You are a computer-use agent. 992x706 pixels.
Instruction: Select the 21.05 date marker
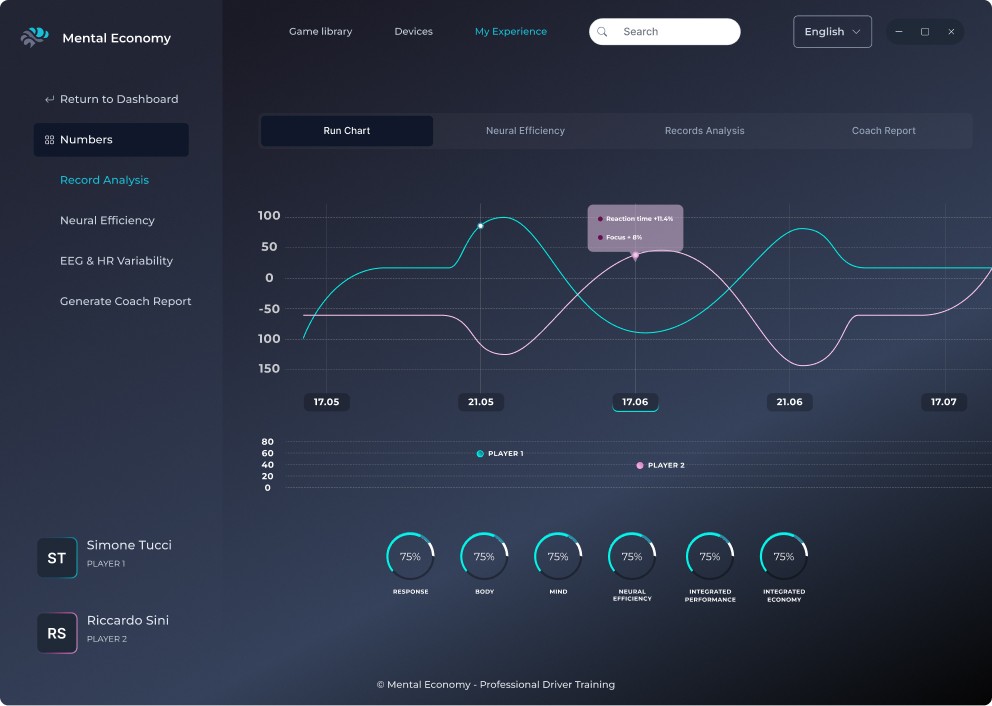[x=481, y=402]
